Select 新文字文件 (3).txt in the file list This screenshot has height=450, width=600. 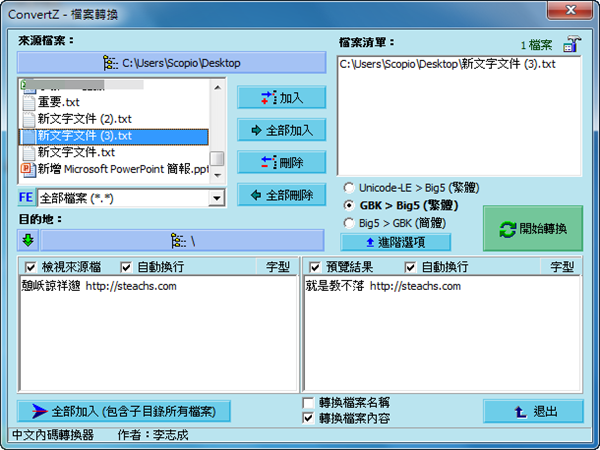114,136
